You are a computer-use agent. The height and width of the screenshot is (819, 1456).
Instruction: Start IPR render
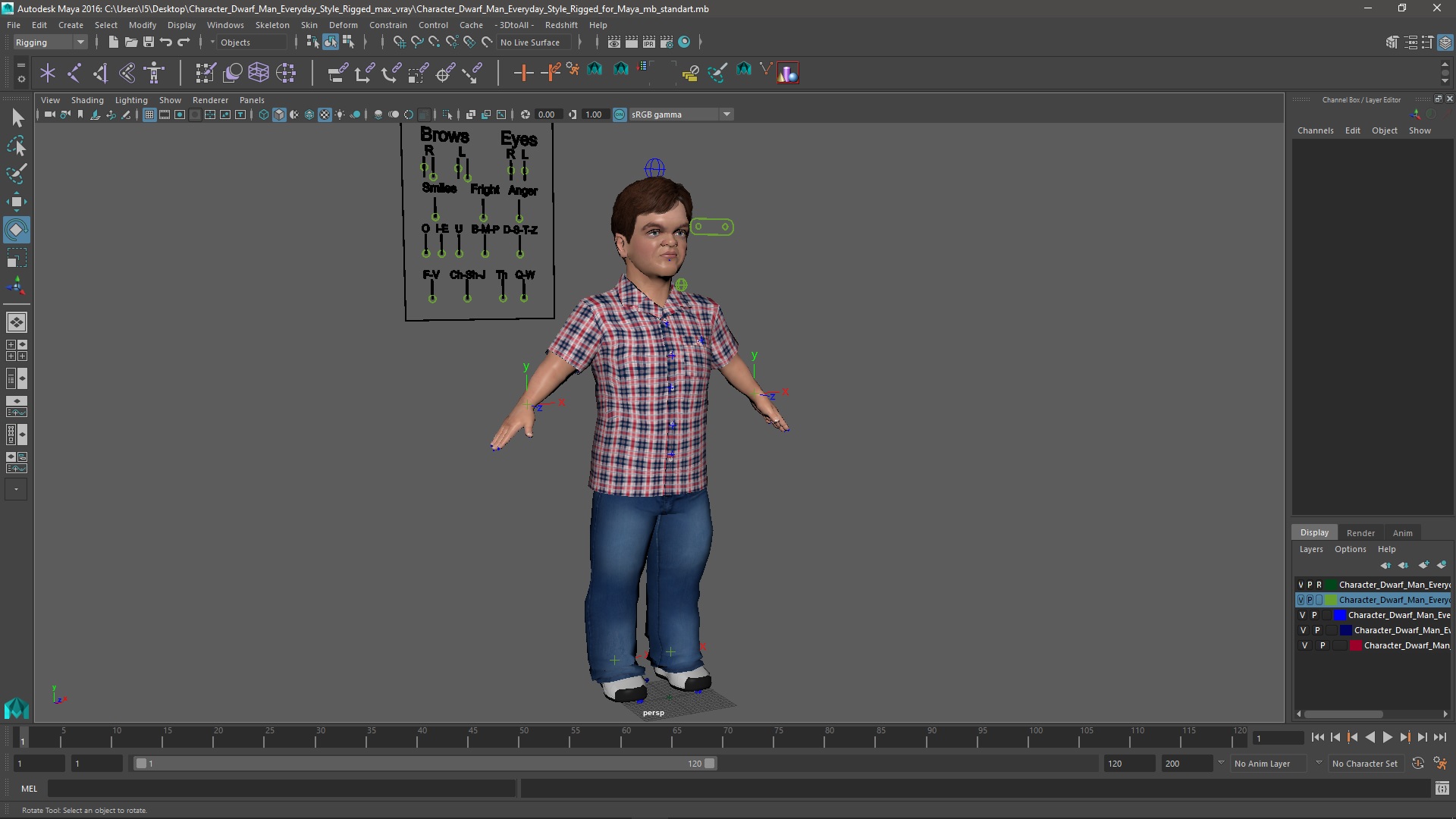(x=649, y=42)
